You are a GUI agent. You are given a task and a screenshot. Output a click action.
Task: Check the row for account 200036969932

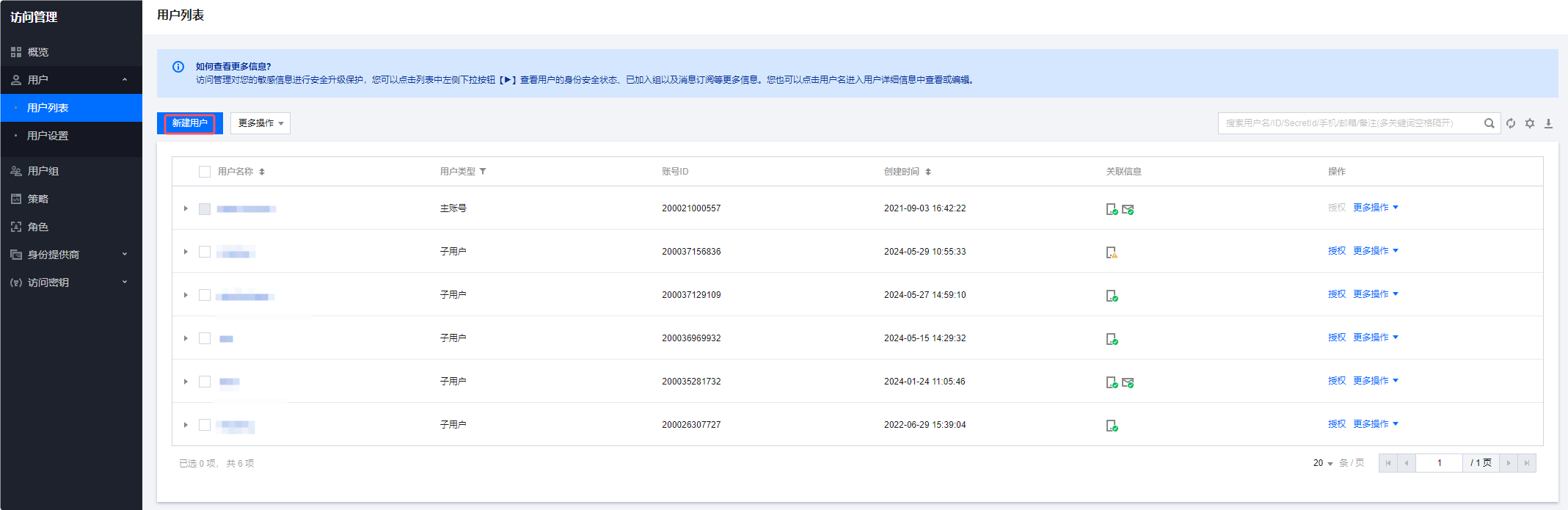[205, 338]
